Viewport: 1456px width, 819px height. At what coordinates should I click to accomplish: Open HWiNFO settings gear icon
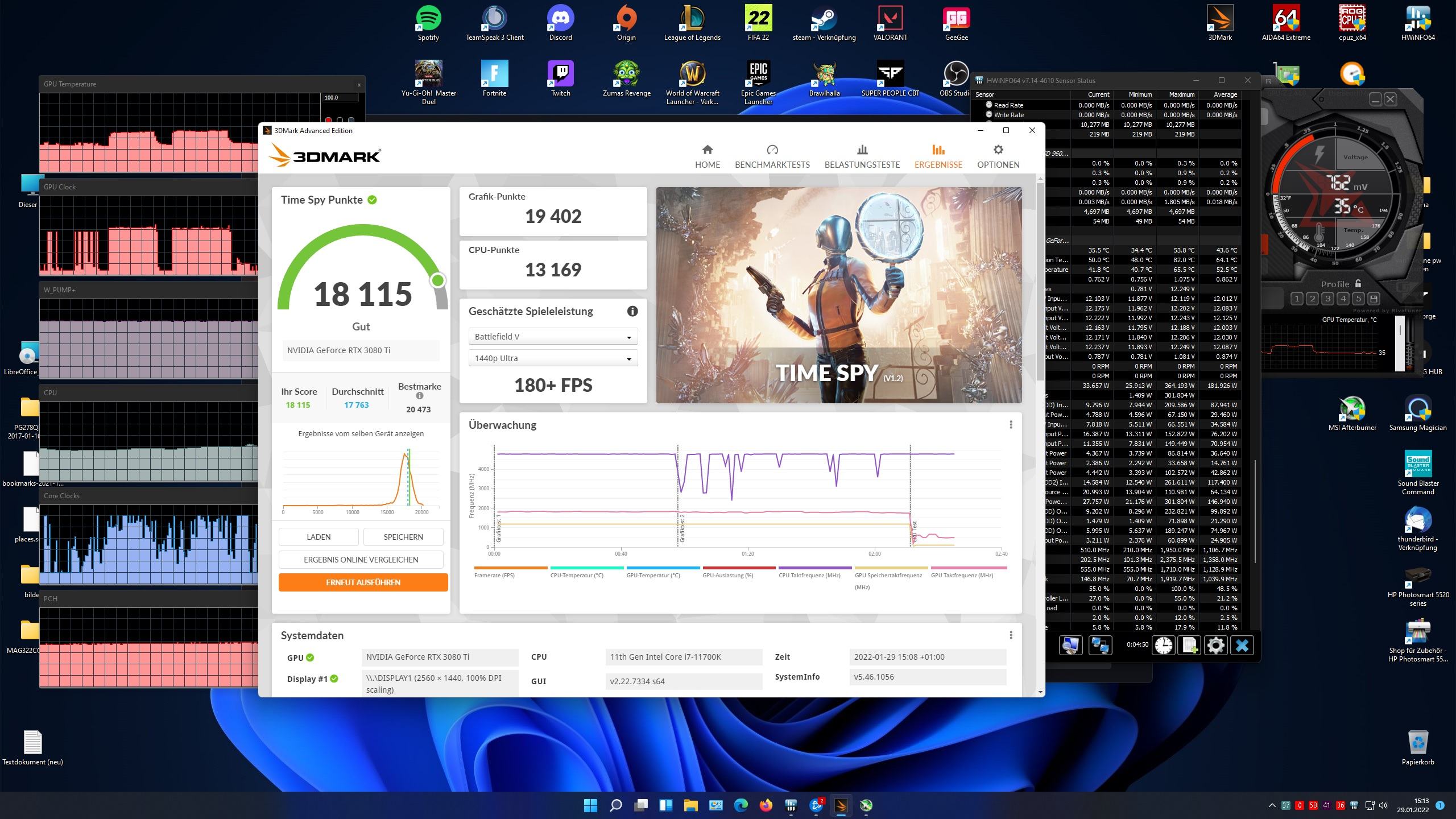(1216, 646)
